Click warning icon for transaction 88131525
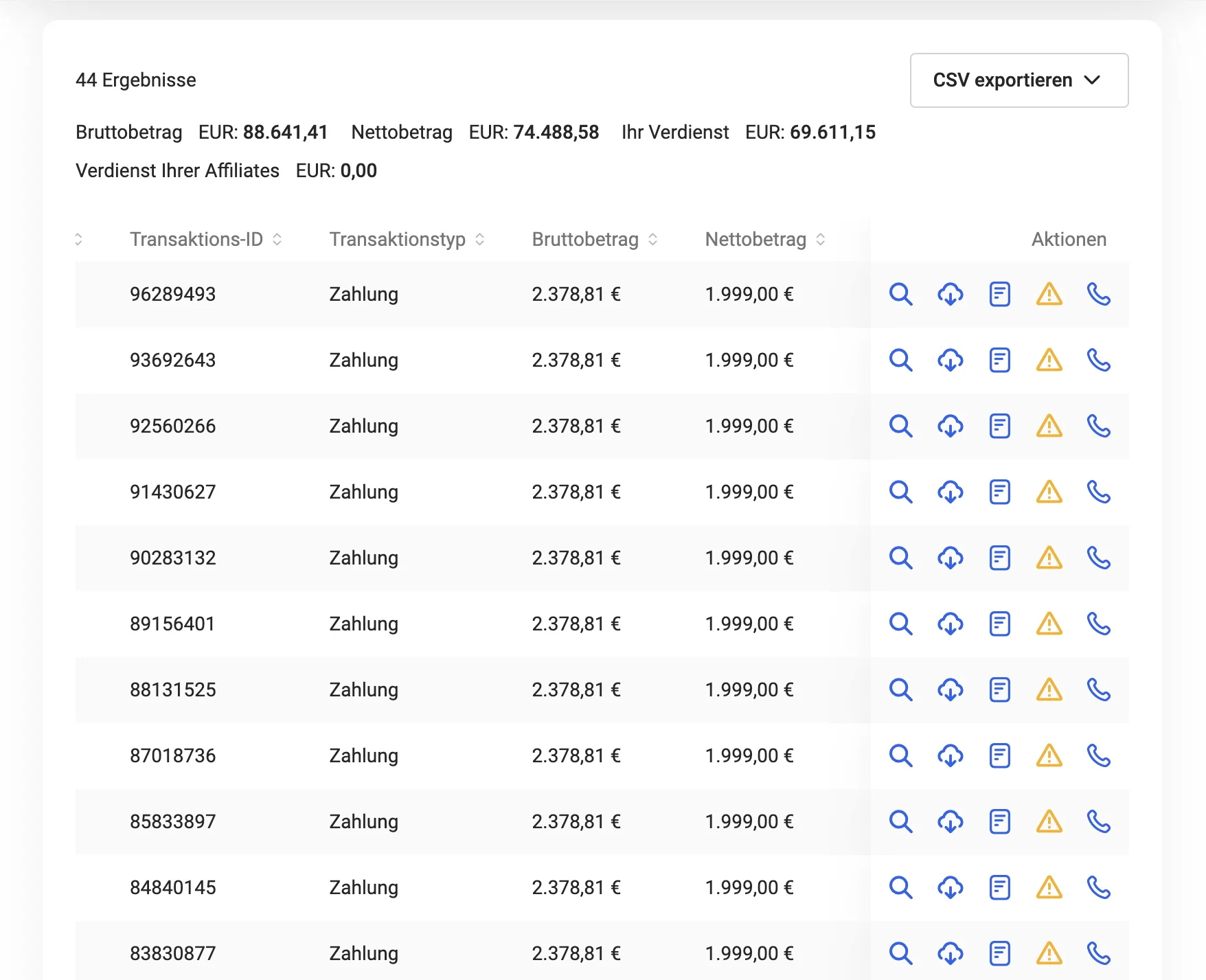The image size is (1206, 980). point(1049,690)
